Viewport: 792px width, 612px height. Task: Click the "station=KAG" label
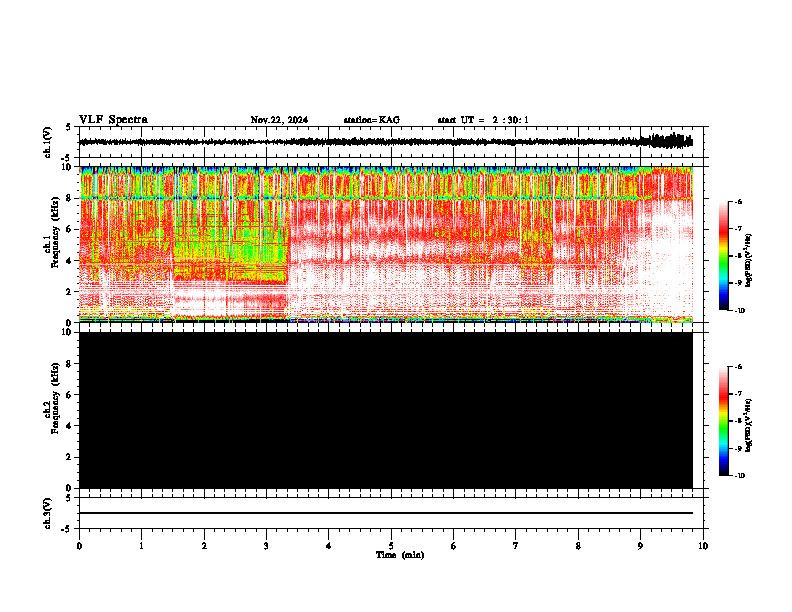point(372,120)
